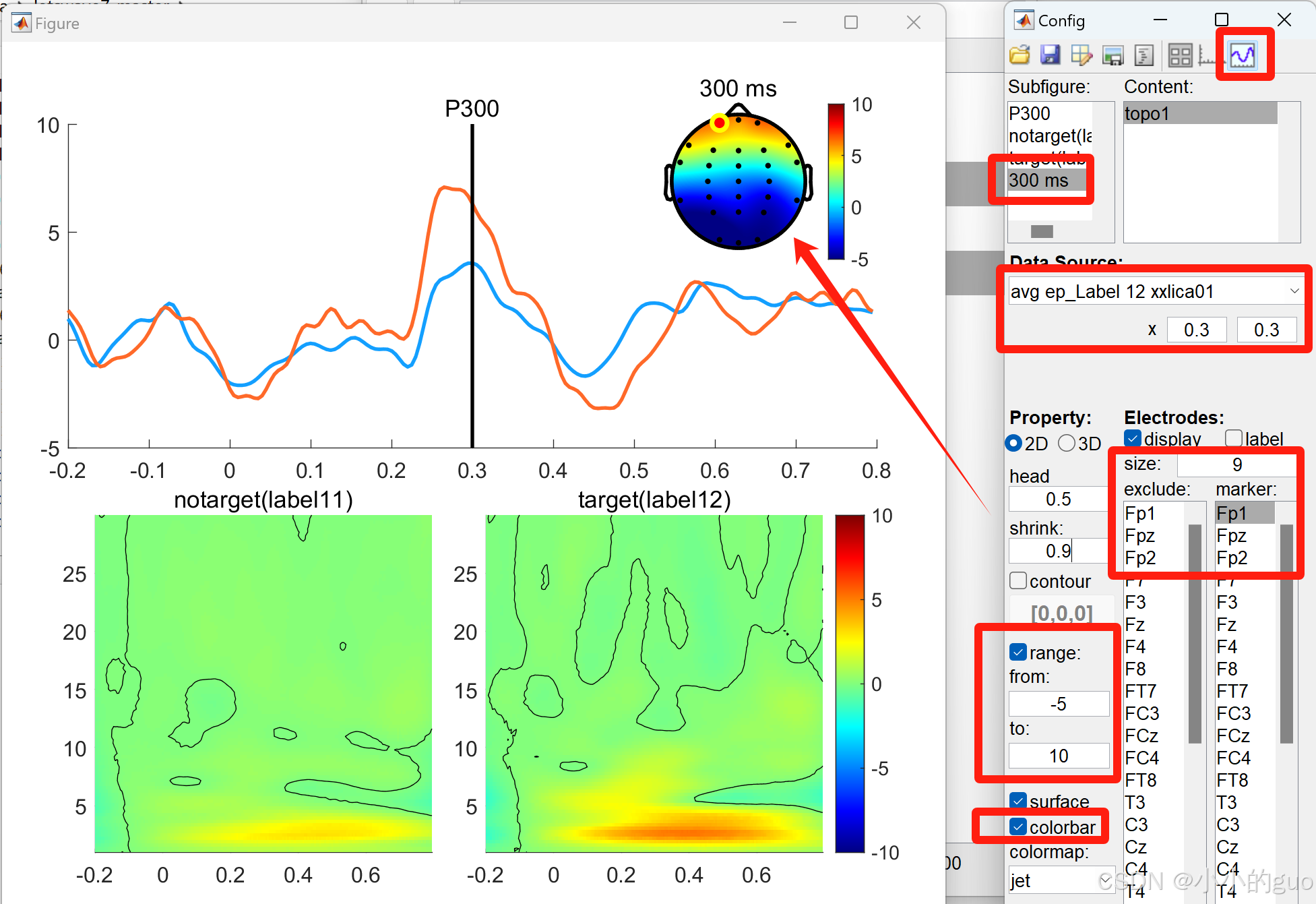Minimize the Config window
Screen dimensions: 1316x904
click(x=1160, y=20)
